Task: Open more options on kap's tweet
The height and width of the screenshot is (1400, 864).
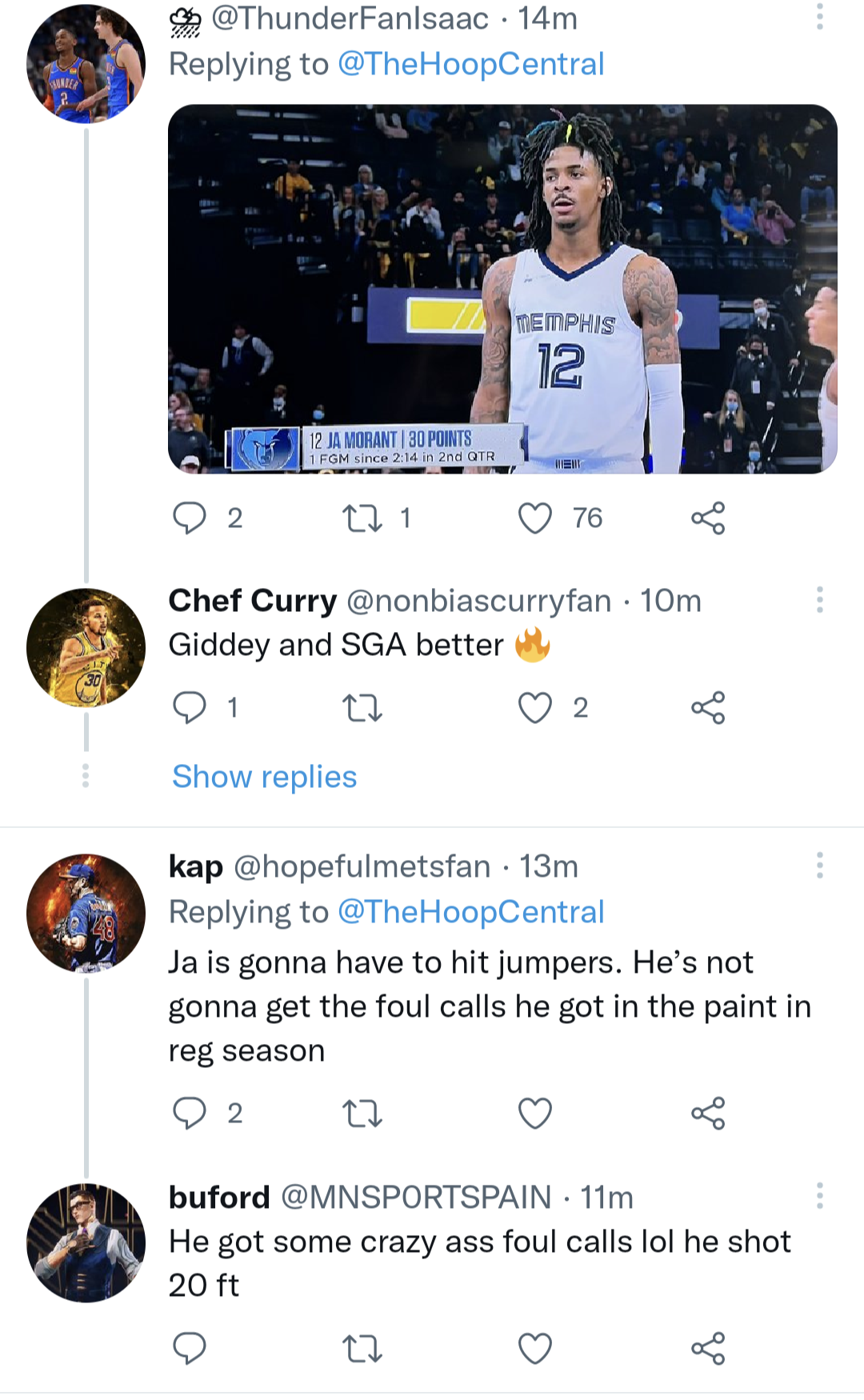Action: [x=819, y=865]
